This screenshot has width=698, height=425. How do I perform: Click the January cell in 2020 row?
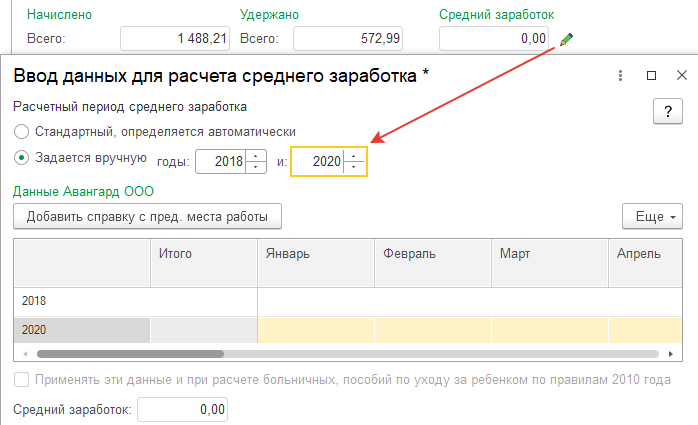(316, 330)
